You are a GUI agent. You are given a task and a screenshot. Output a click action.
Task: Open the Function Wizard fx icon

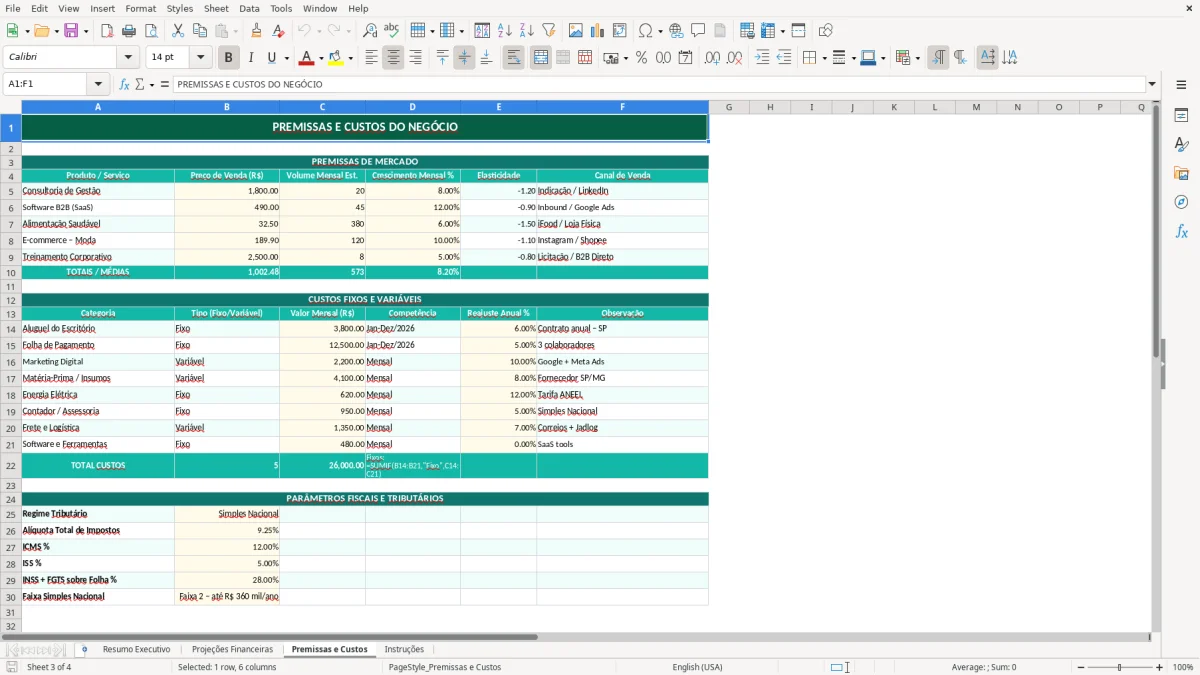click(x=124, y=85)
